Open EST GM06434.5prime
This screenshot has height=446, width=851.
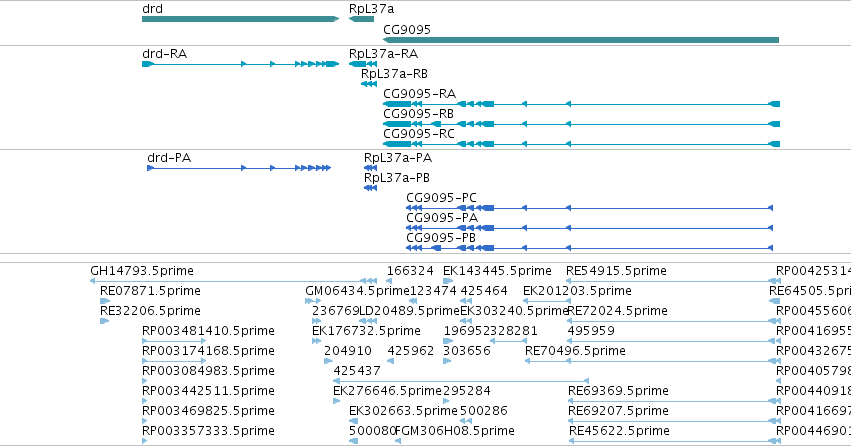[x=357, y=291]
